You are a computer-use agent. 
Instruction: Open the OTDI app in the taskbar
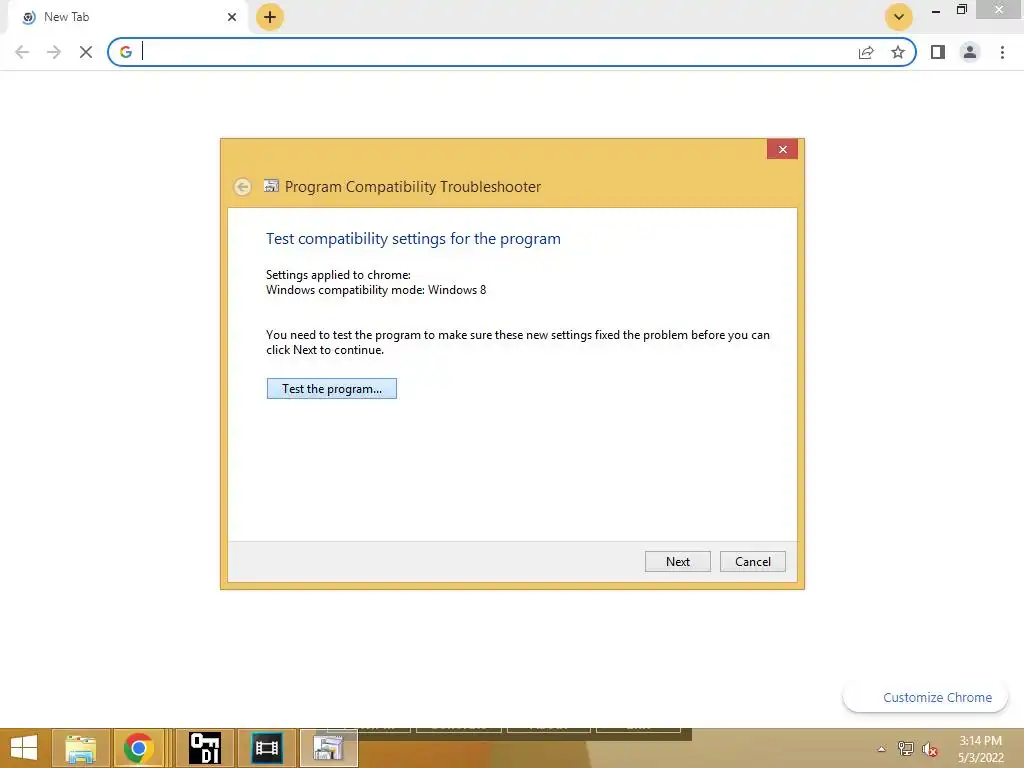[204, 748]
